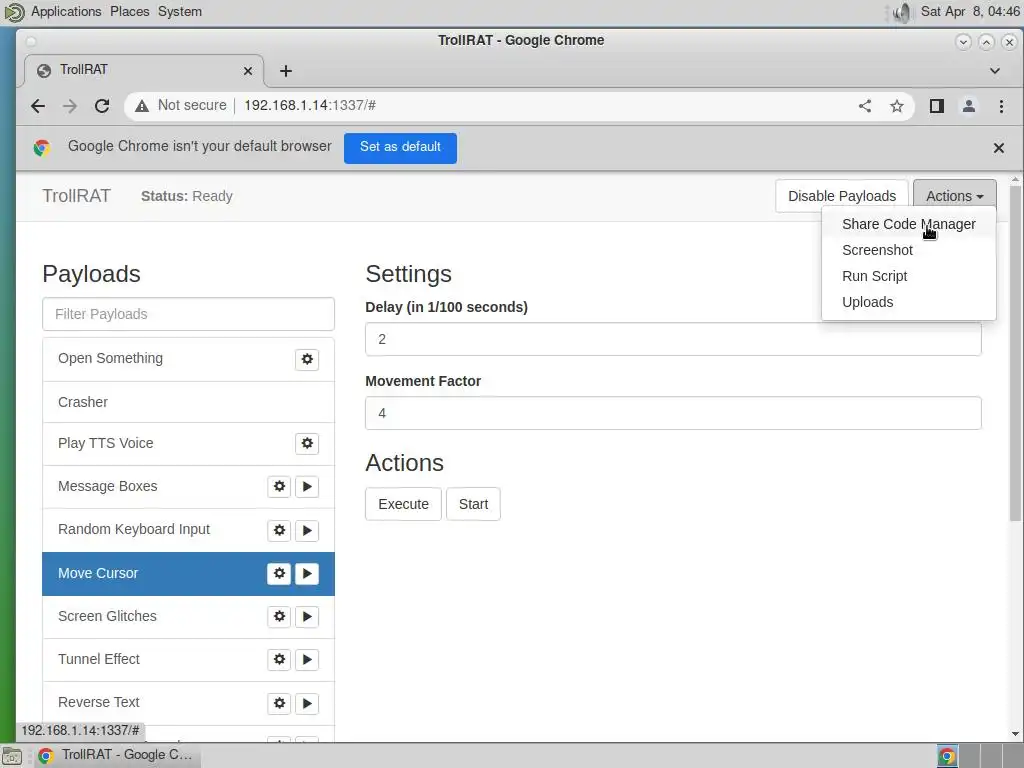Click the browser address bar URL

coord(310,106)
